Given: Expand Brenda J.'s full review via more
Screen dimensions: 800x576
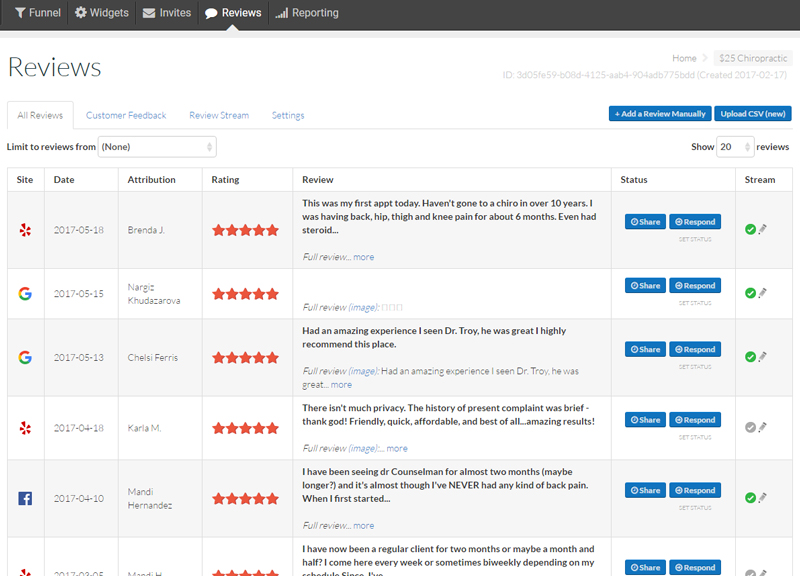Looking at the screenshot, I should pos(363,257).
